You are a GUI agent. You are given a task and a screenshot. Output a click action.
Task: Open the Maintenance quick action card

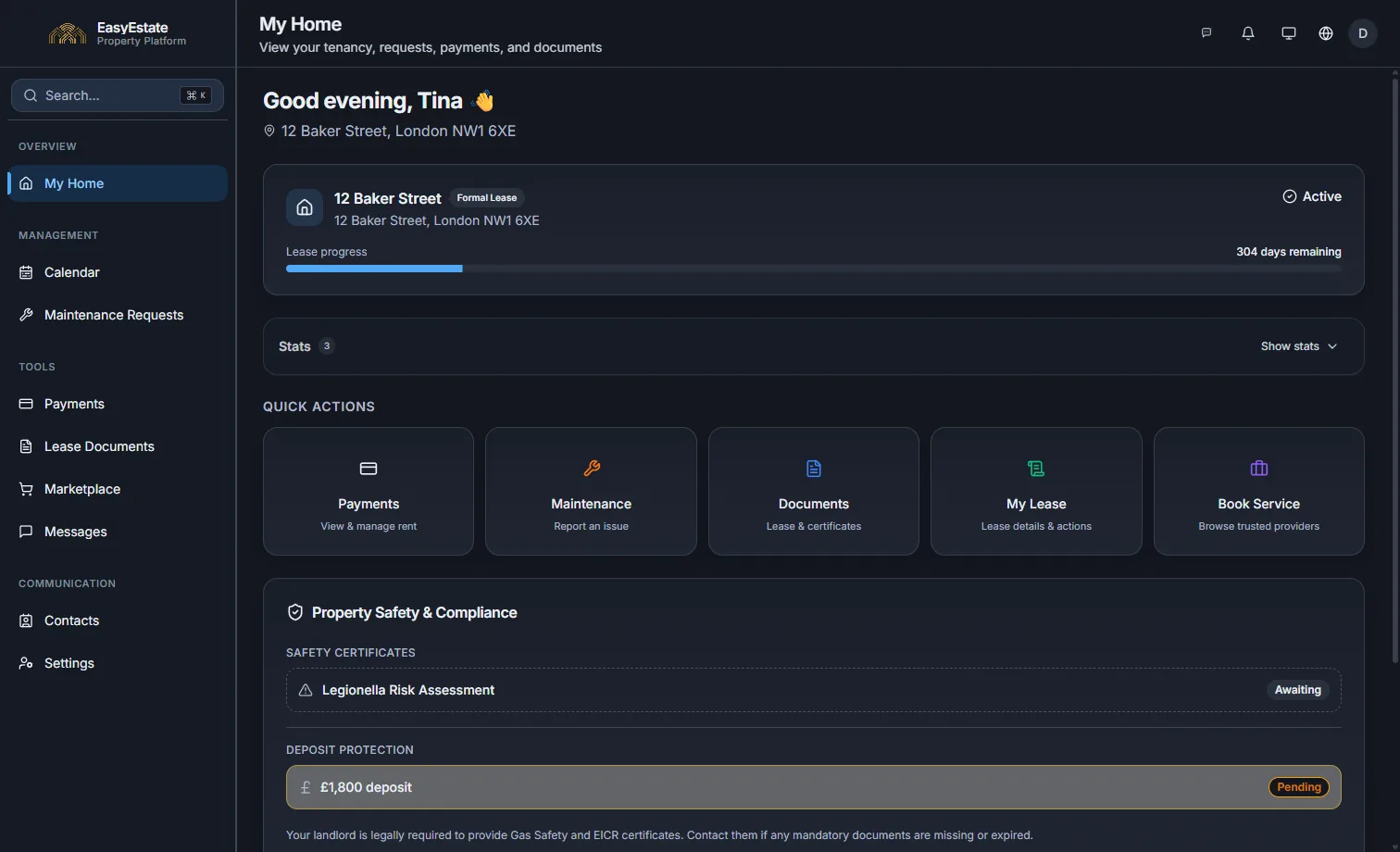[x=591, y=491]
